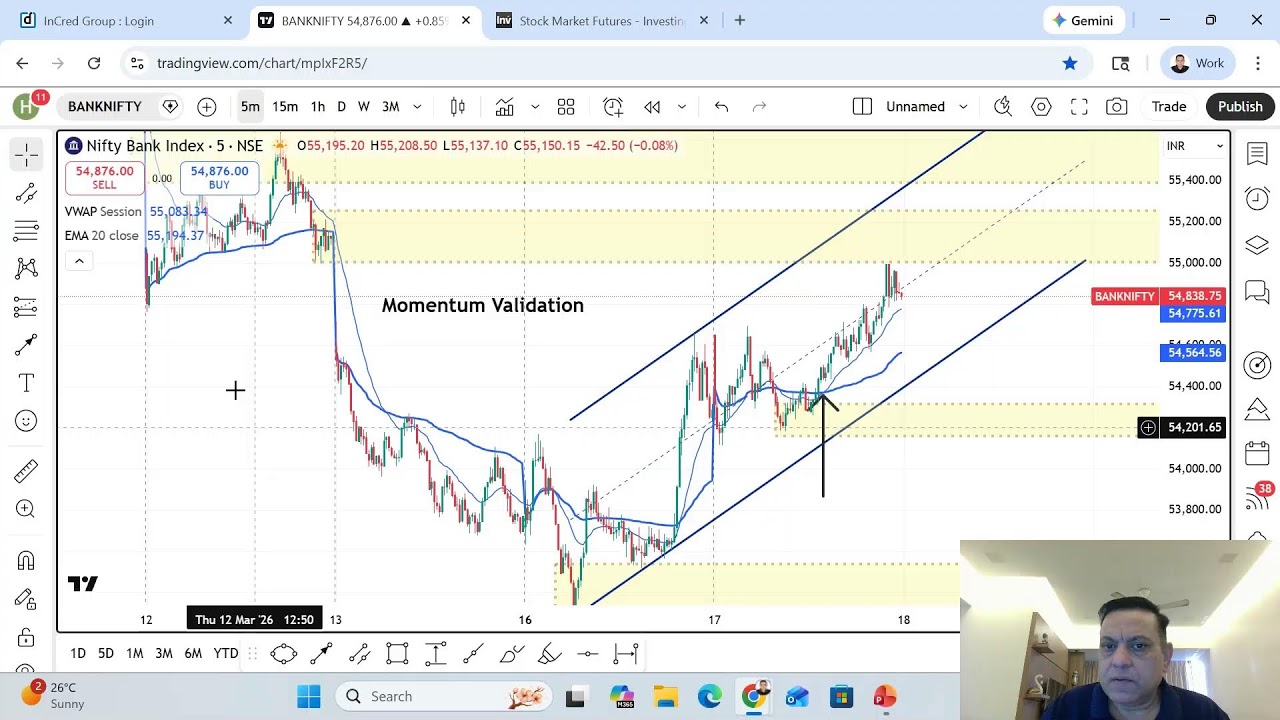Open File Explorer from the taskbar
1280x720 pixels.
pyautogui.click(x=666, y=696)
